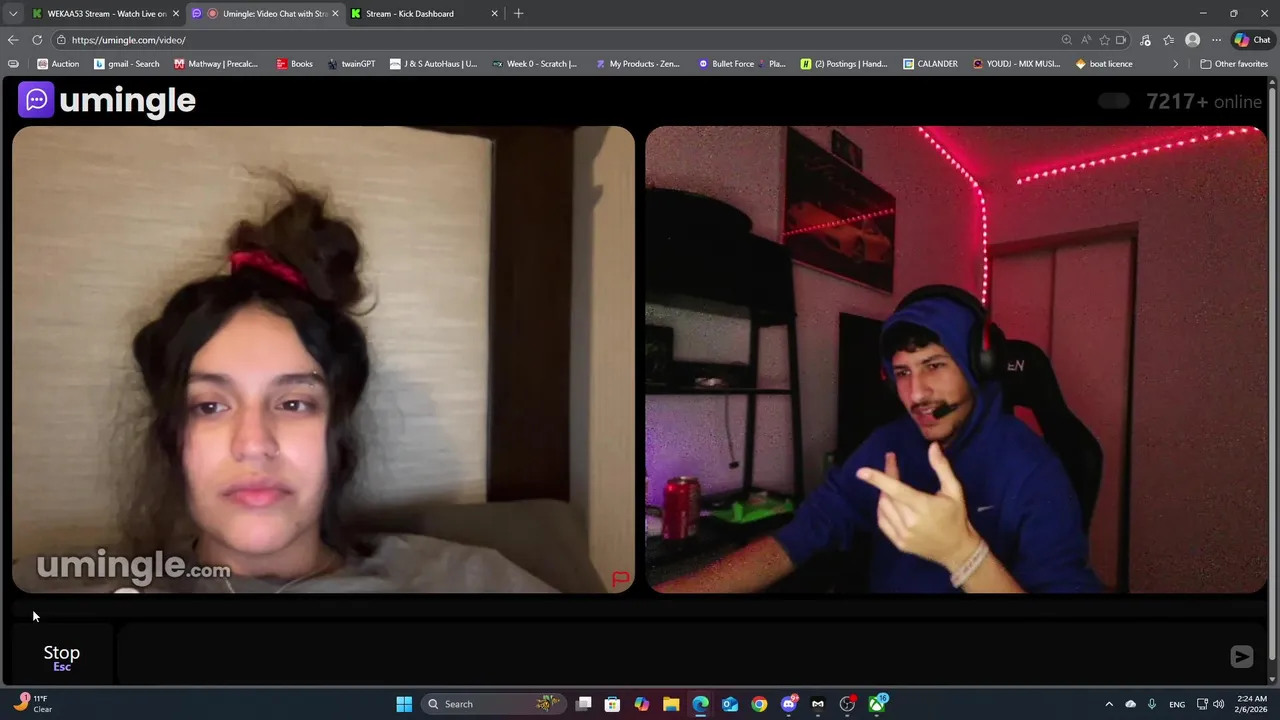Open a new browser tab
Screen dimensions: 1280x720
pyautogui.click(x=518, y=14)
